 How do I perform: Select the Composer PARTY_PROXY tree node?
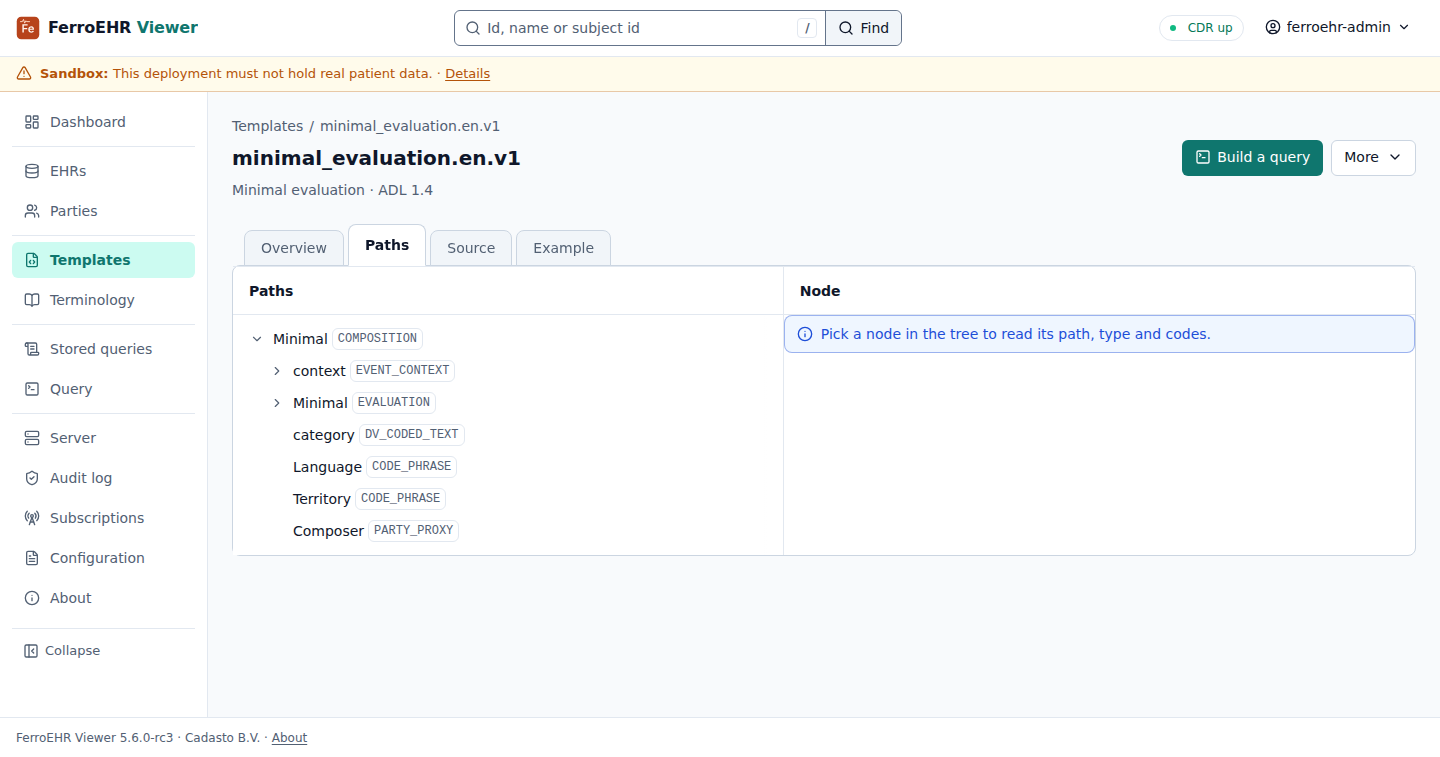(x=375, y=531)
